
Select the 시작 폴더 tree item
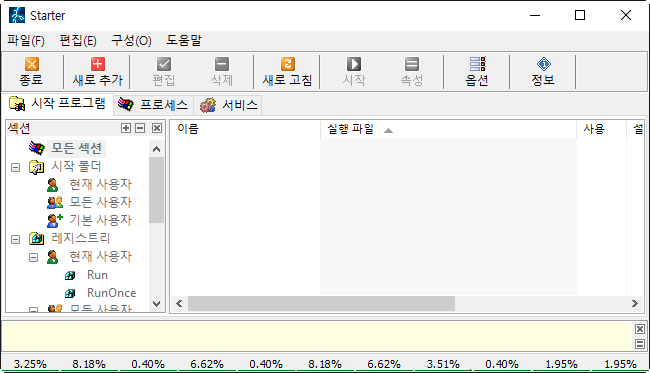coord(76,167)
